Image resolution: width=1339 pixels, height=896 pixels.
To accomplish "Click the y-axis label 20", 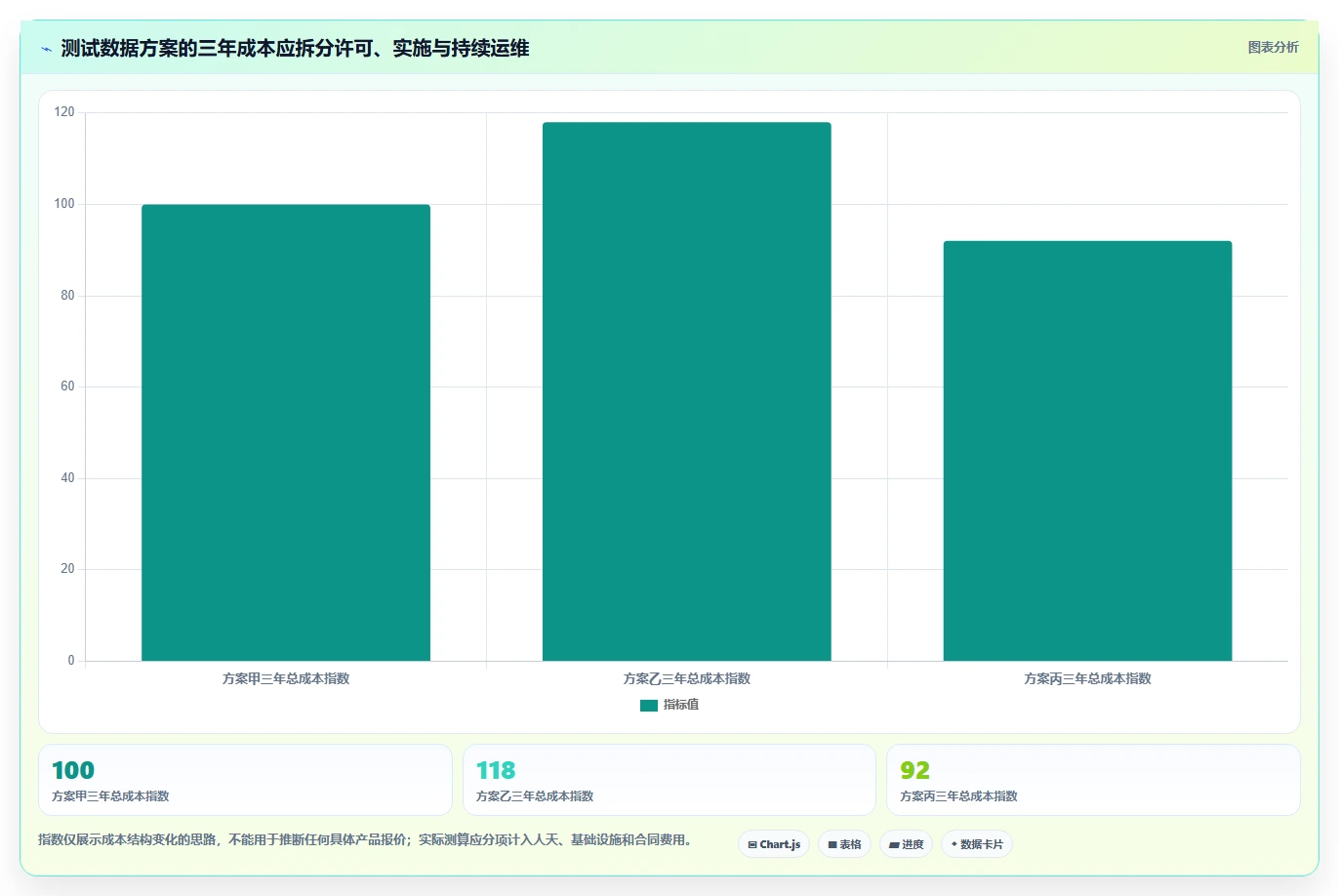I will pyautogui.click(x=67, y=569).
